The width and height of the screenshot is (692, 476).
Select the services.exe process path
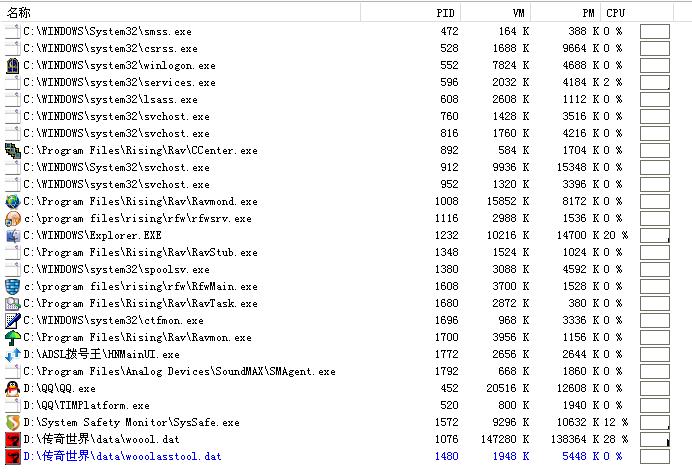pyautogui.click(x=119, y=82)
